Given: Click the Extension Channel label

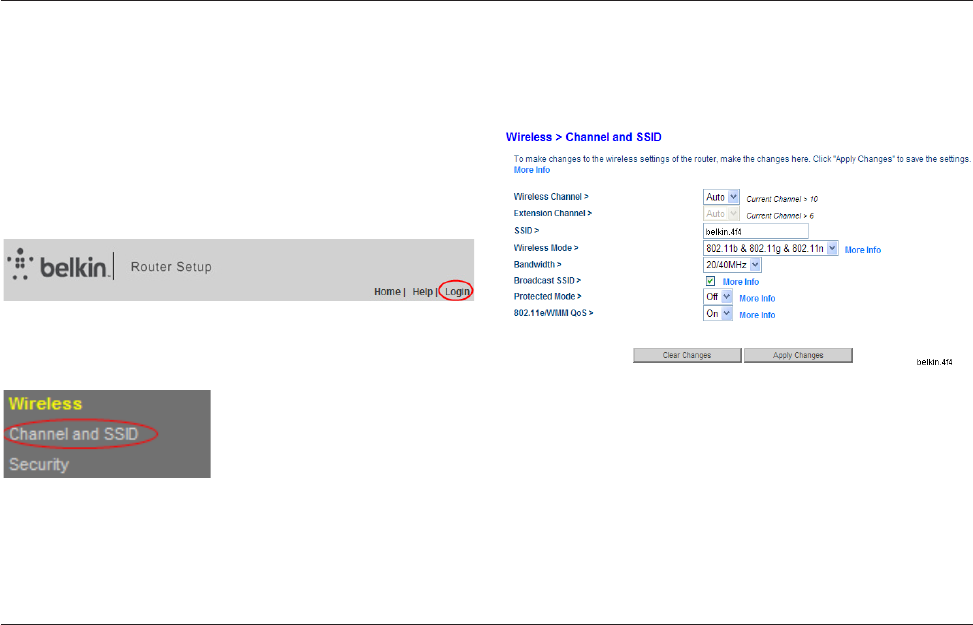Looking at the screenshot, I should 552,213.
